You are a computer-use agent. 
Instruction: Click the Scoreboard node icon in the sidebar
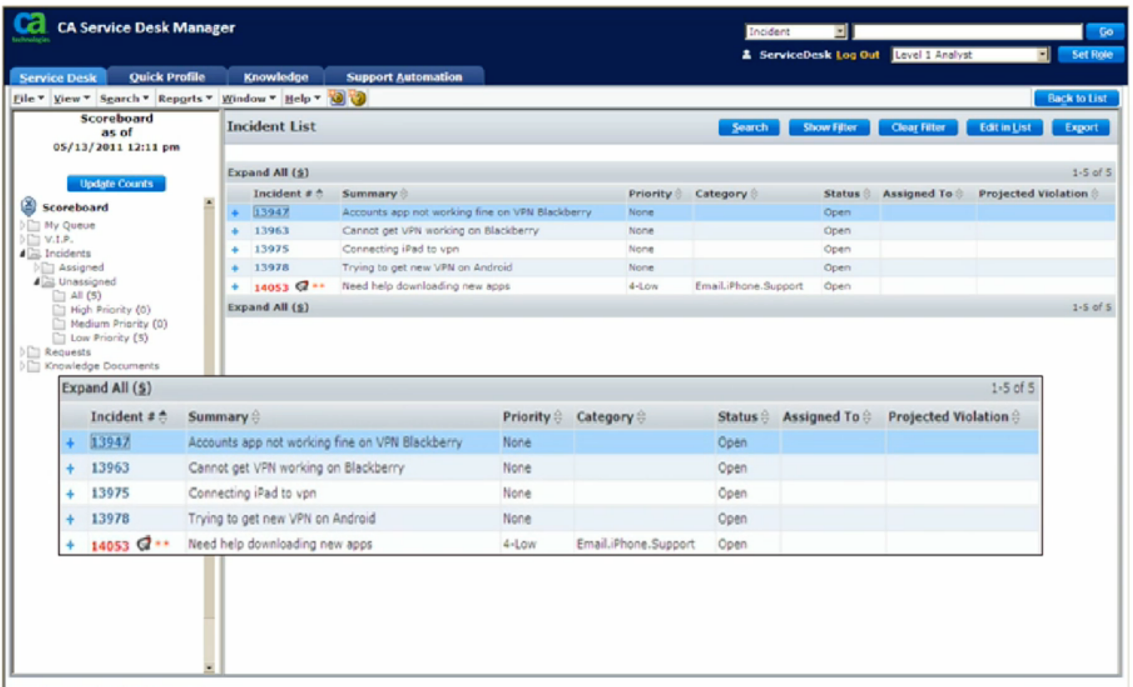click(28, 207)
